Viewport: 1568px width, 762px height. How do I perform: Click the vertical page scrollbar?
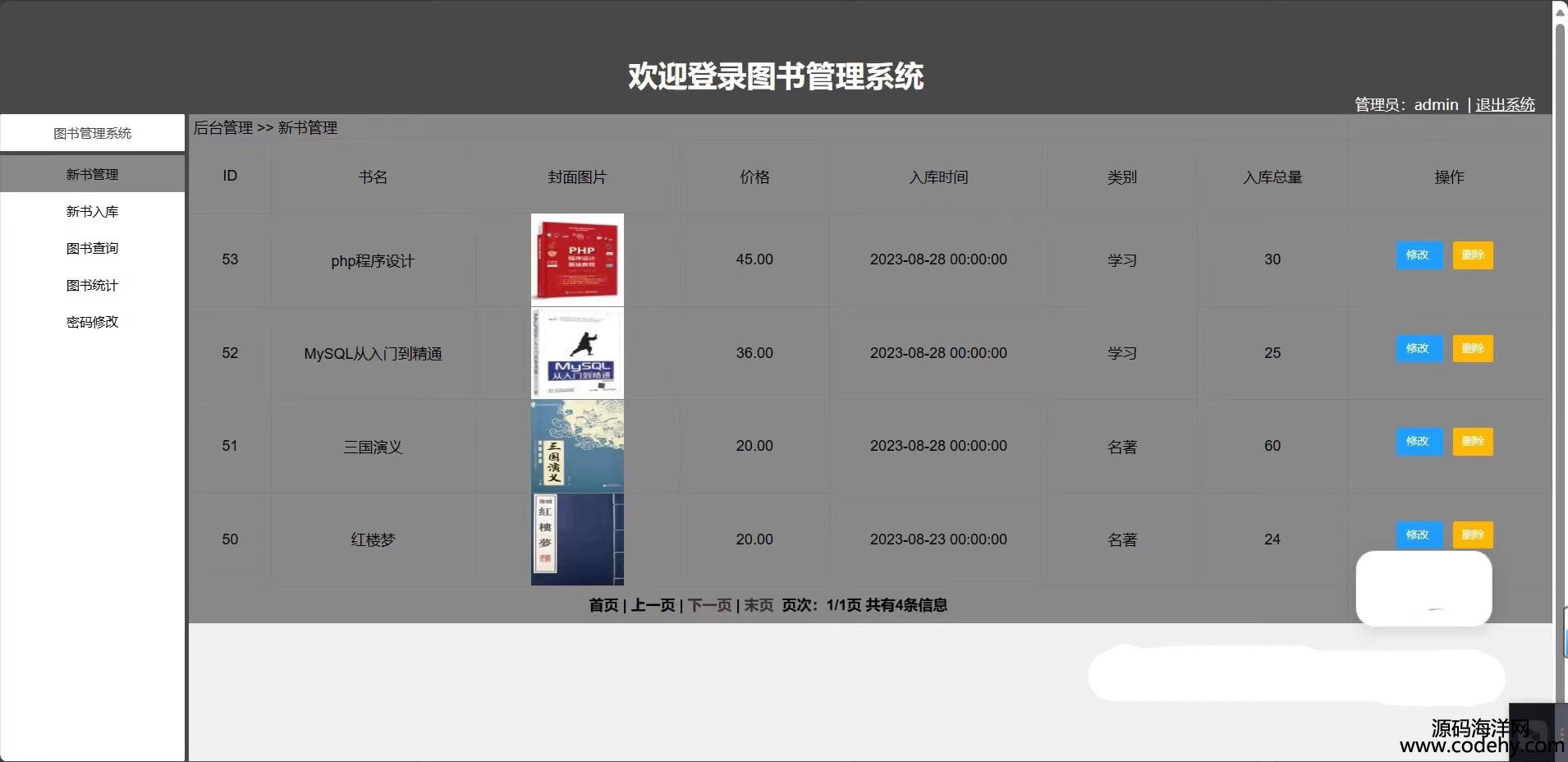point(1560,328)
